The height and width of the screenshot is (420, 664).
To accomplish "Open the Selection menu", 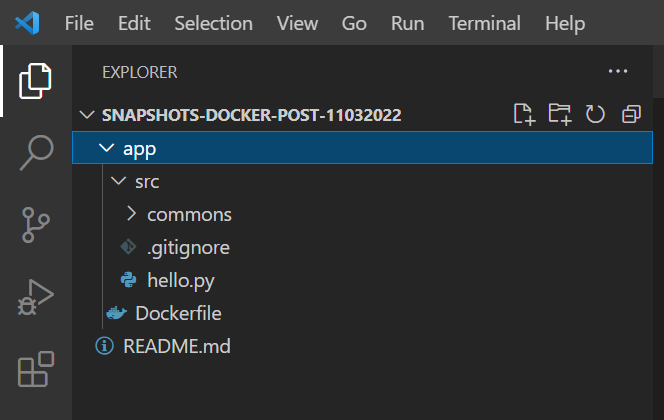I will [x=213, y=23].
